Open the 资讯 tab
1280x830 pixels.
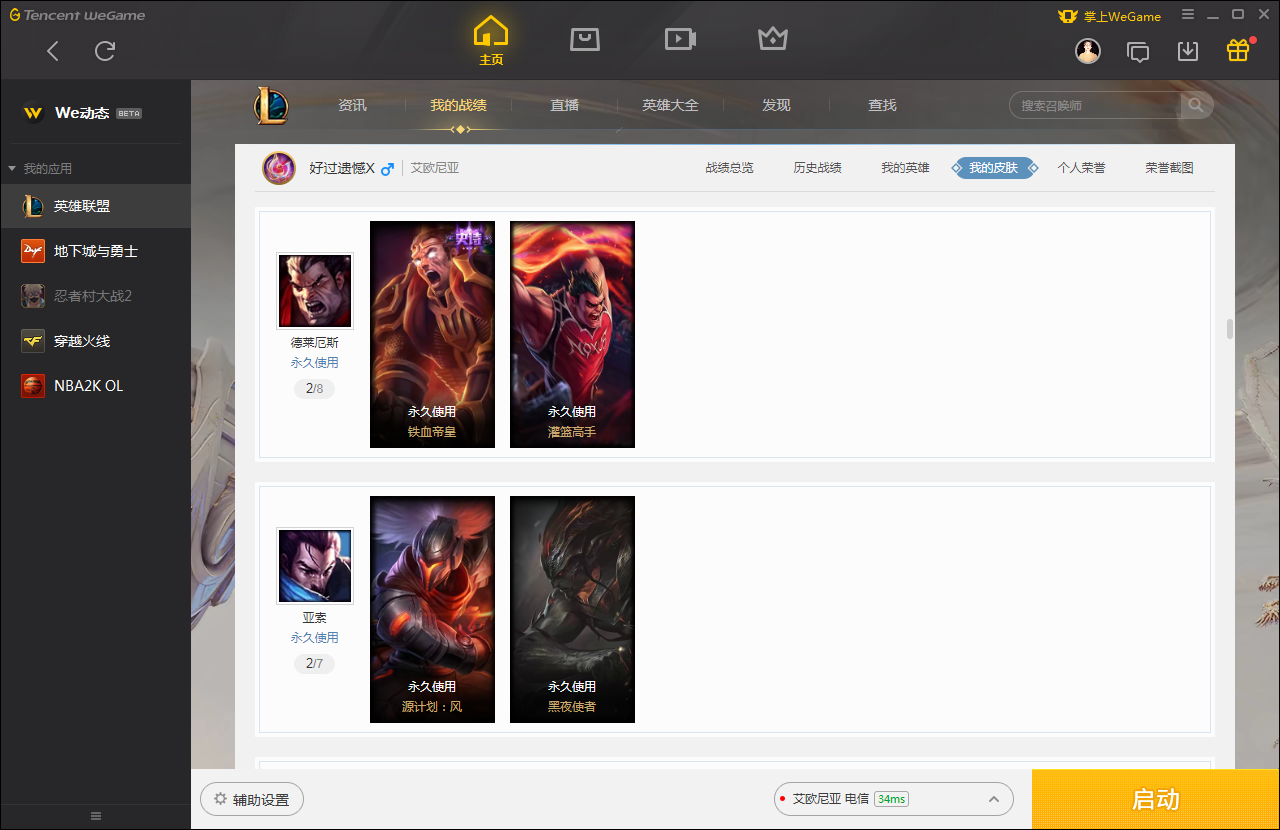(x=352, y=105)
